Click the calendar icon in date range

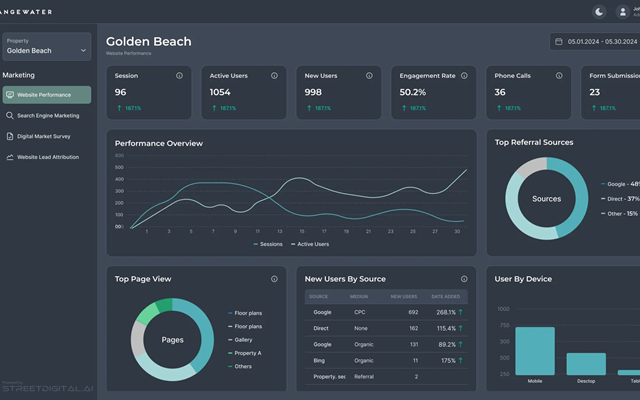coord(559,42)
